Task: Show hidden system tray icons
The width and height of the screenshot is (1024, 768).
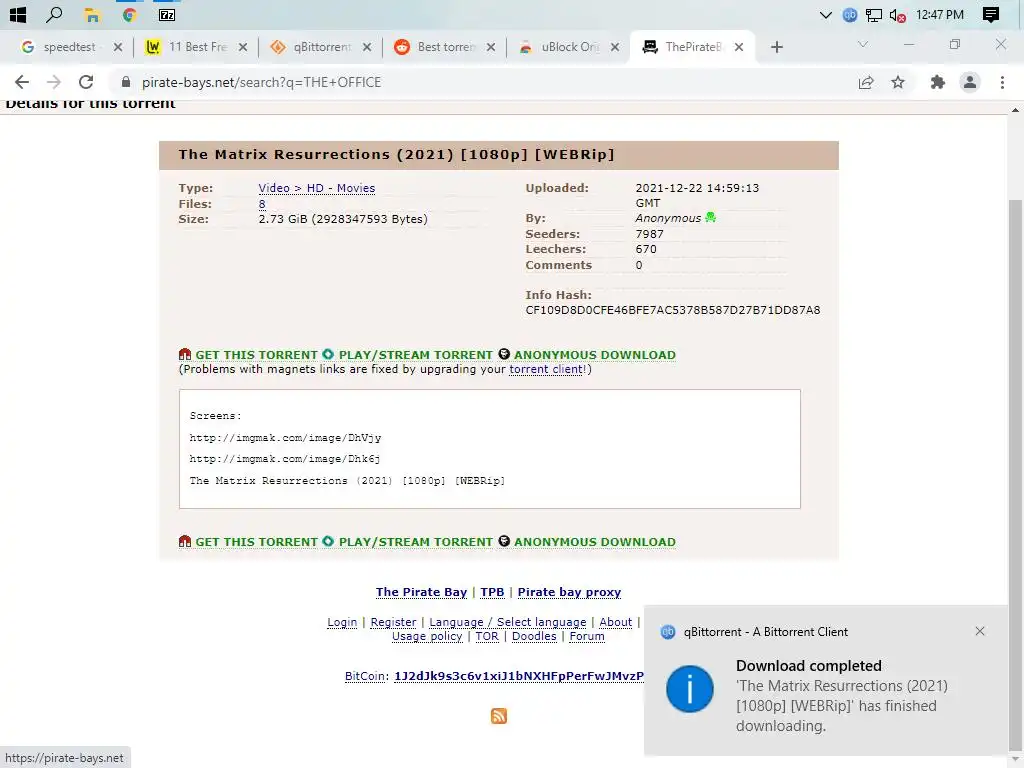Action: click(x=825, y=15)
